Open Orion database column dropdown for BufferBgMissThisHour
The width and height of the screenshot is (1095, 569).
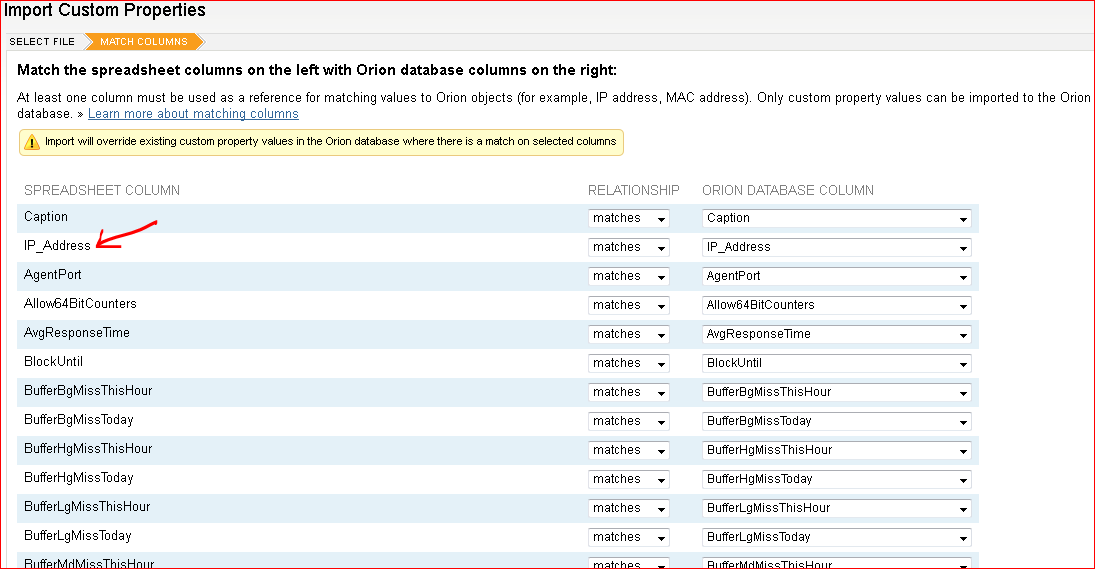click(x=837, y=392)
